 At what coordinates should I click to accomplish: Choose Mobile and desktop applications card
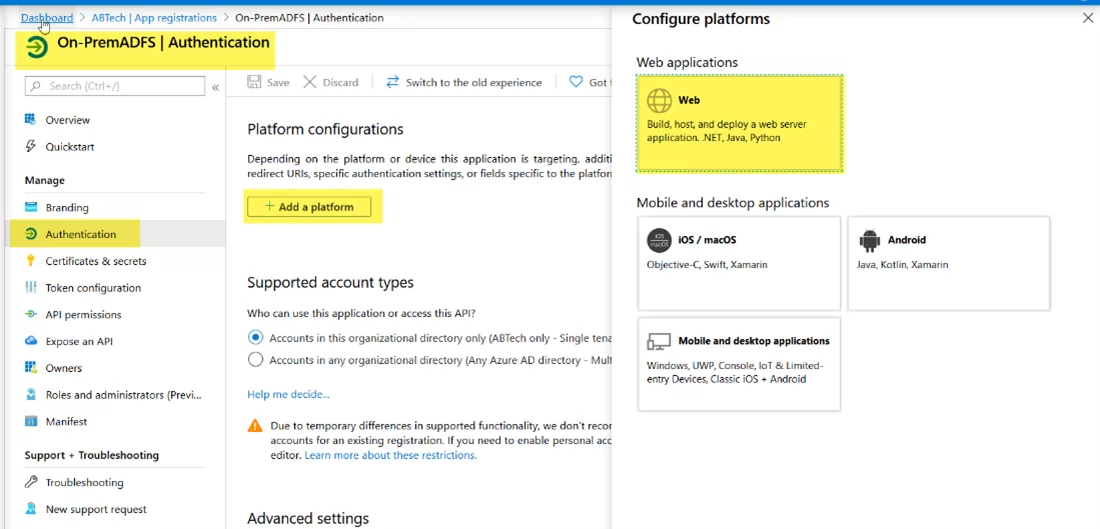739,364
